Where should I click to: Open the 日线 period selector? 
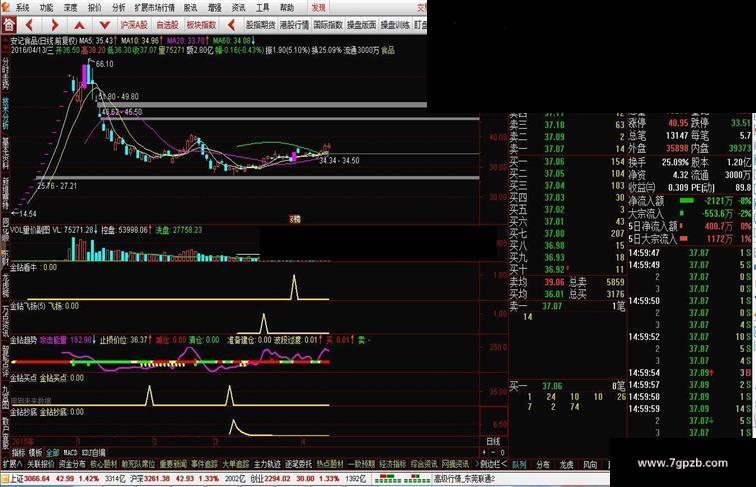pos(493,441)
